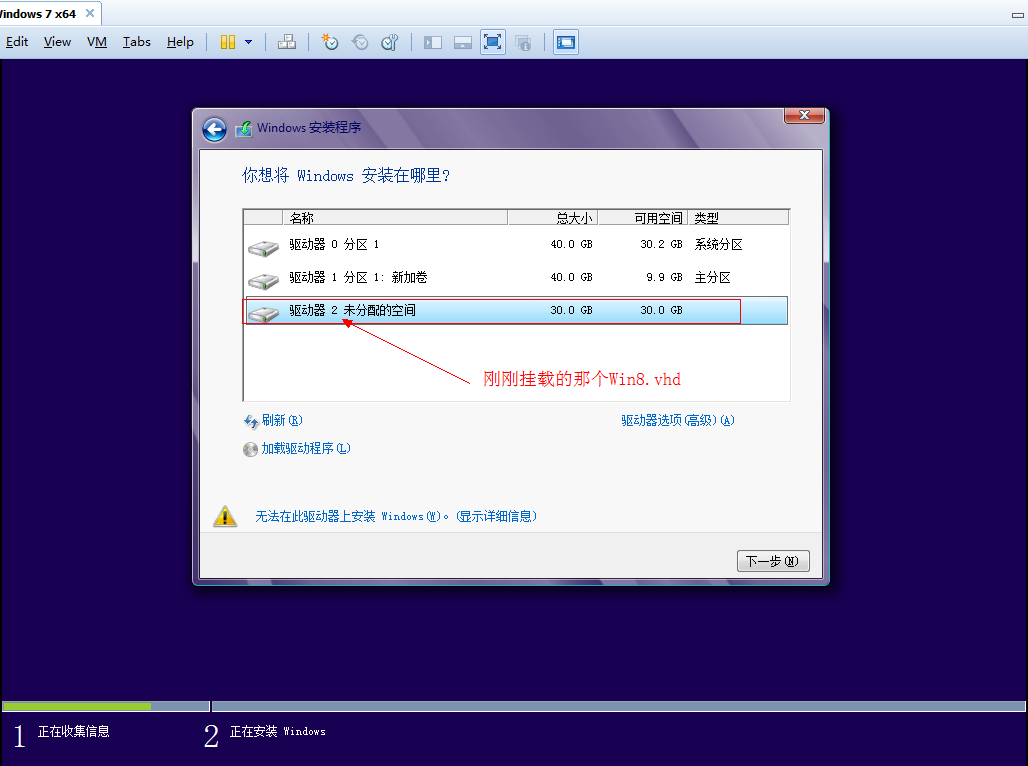The image size is (1028, 766).
Task: Click disk icon for 驱动器 1
Action: [x=264, y=281]
